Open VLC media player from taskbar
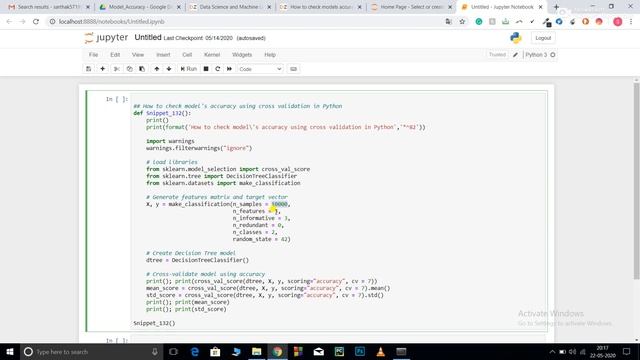640x360 pixels. pyautogui.click(x=380, y=351)
